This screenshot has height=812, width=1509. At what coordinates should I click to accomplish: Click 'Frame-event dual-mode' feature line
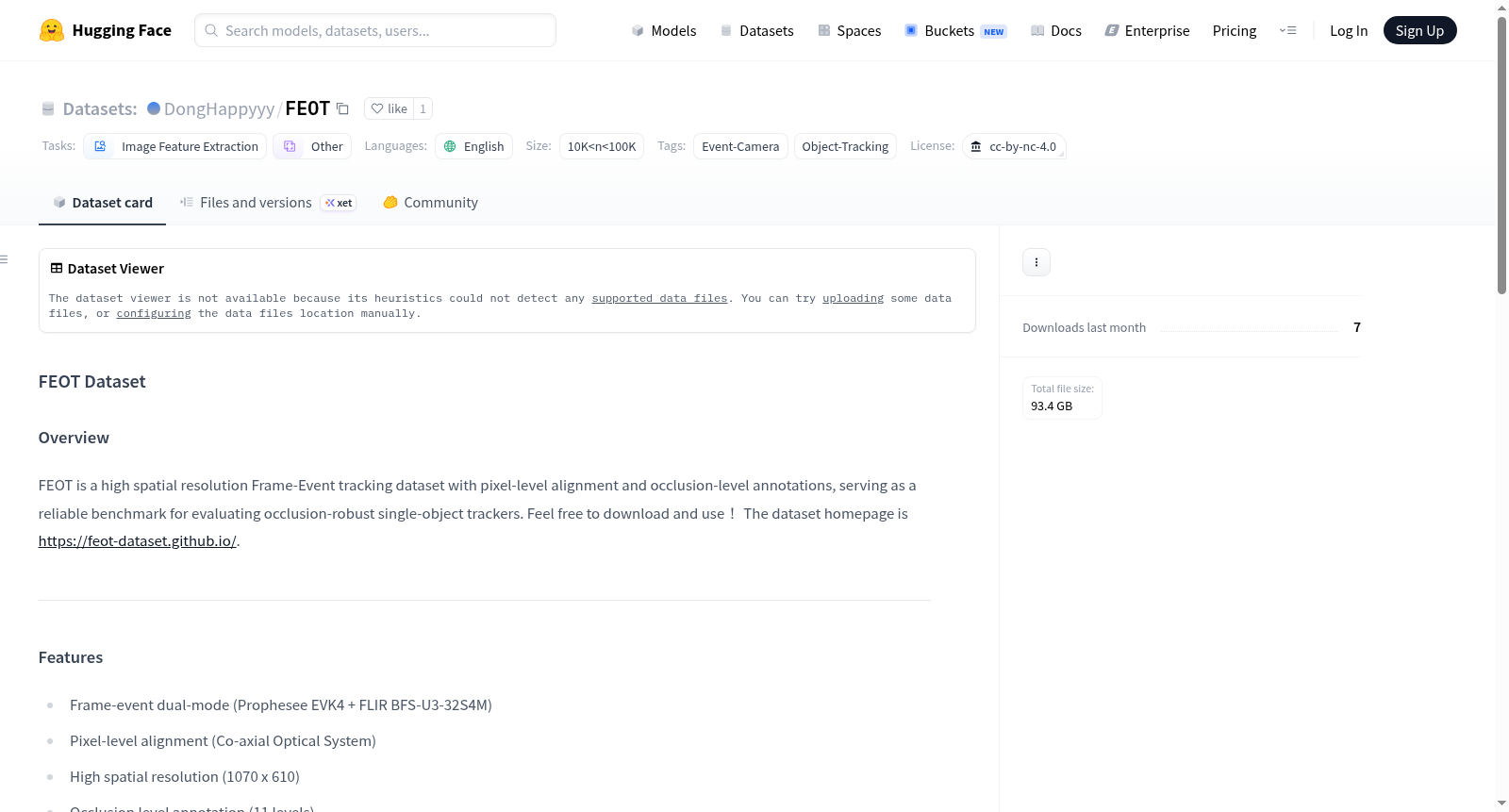[x=281, y=705]
